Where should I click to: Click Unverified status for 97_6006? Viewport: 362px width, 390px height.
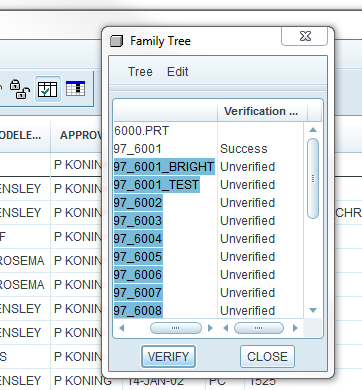click(x=247, y=275)
